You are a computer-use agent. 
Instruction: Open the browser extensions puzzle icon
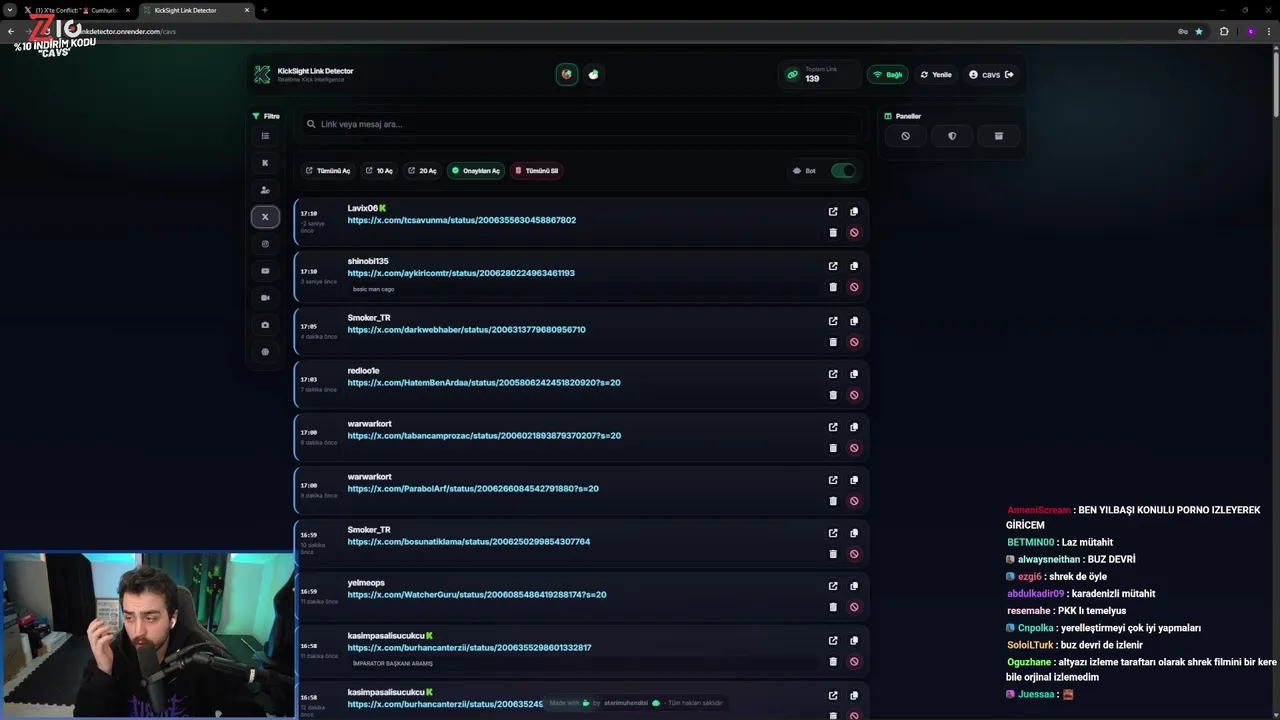[1224, 32]
